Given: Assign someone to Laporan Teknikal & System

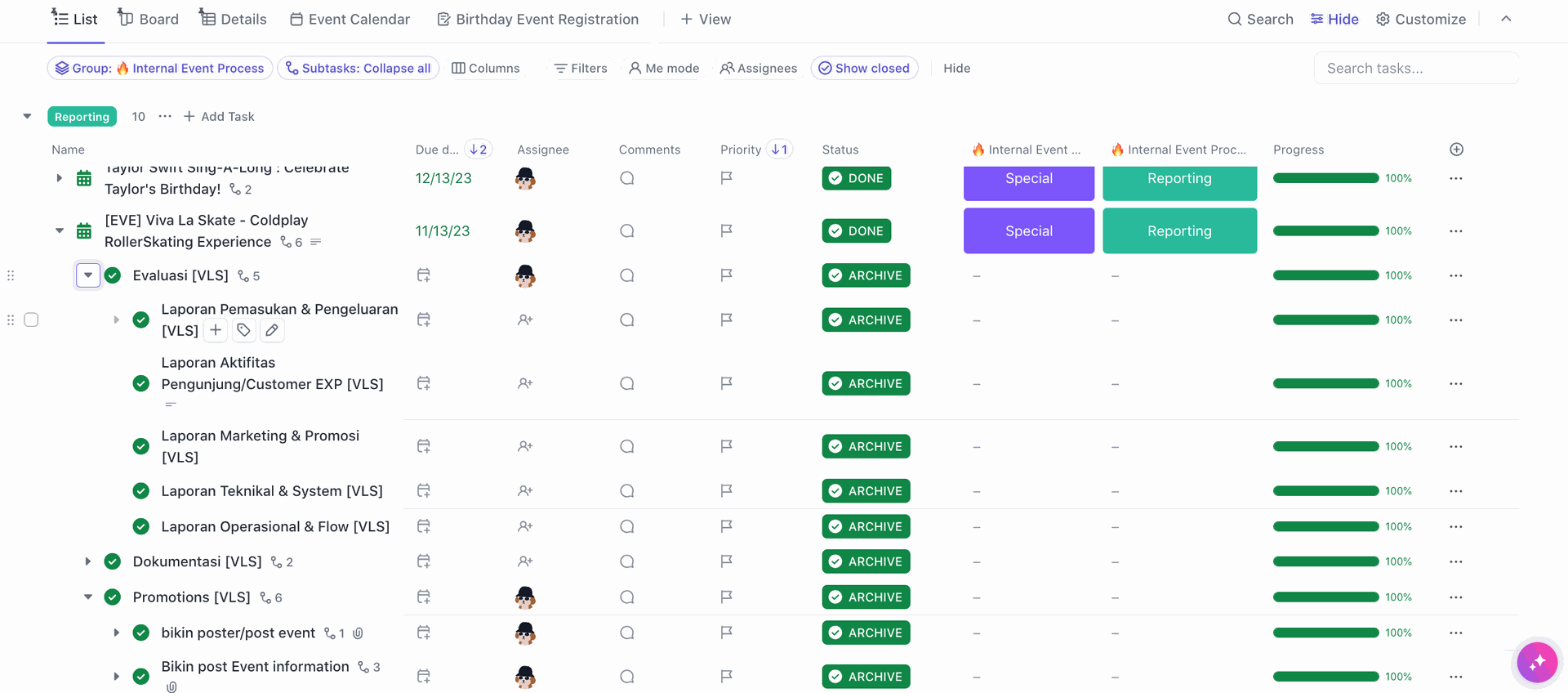Looking at the screenshot, I should 525,491.
